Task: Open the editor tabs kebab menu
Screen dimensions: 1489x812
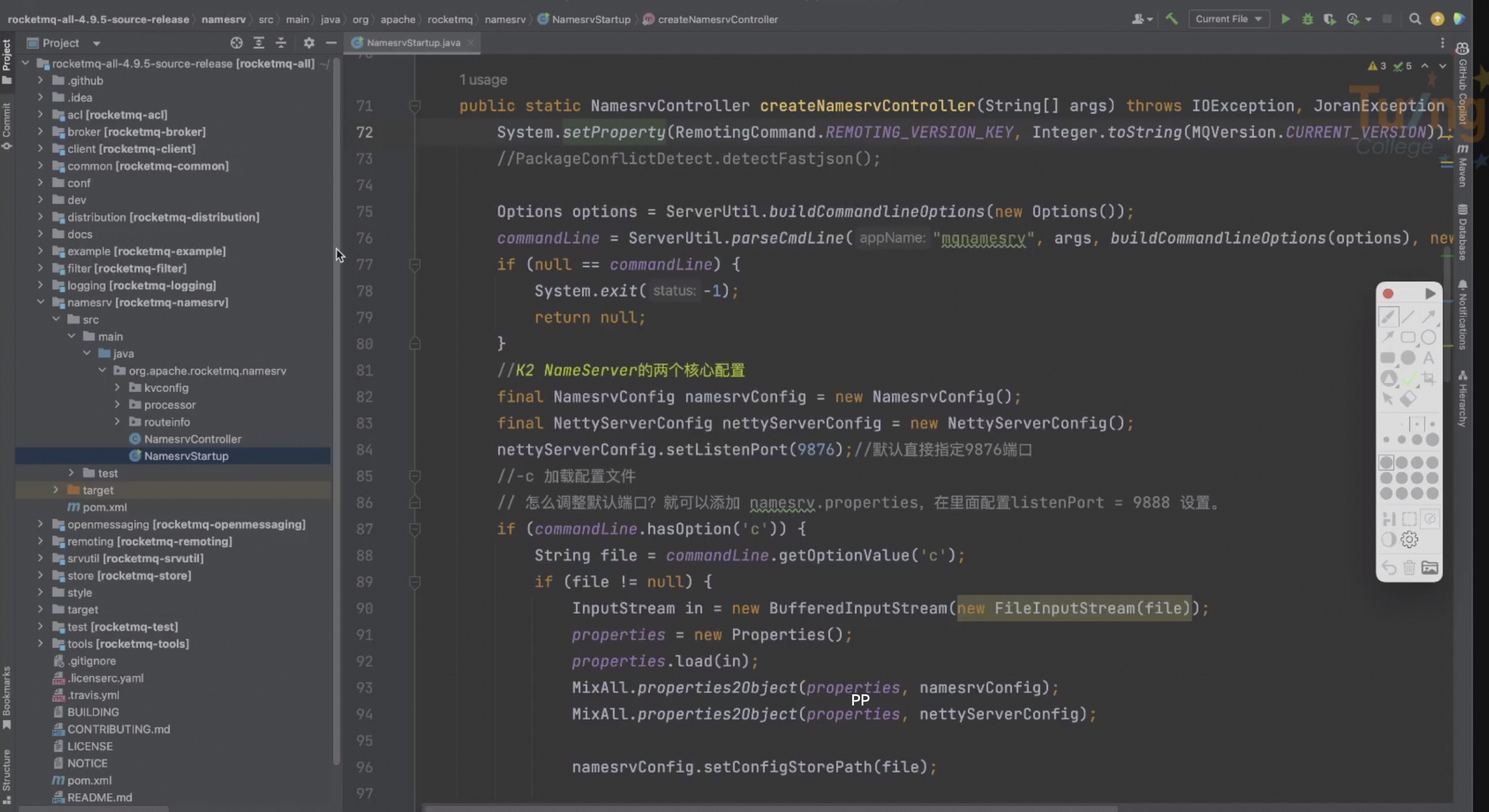Action: pos(1442,42)
